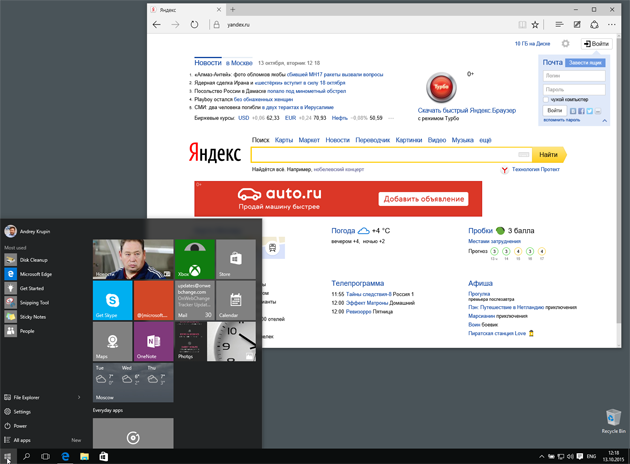Viewport: 630px width, 464px height.
Task: Select 'Карты' in Yandex services menu
Action: (x=284, y=140)
